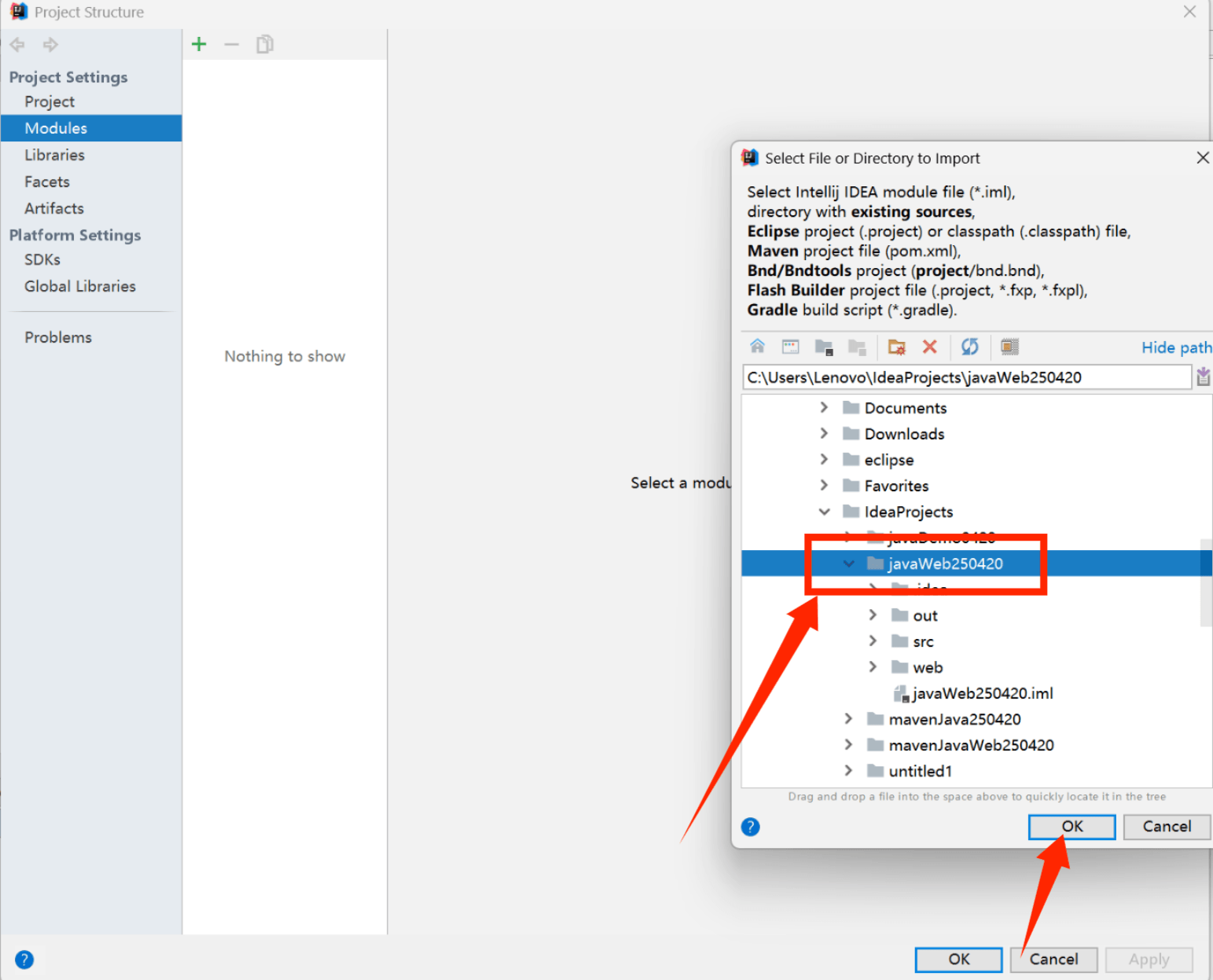Collapse the javaWeb250420 folder
This screenshot has height=980, width=1213.
pyautogui.click(x=848, y=563)
